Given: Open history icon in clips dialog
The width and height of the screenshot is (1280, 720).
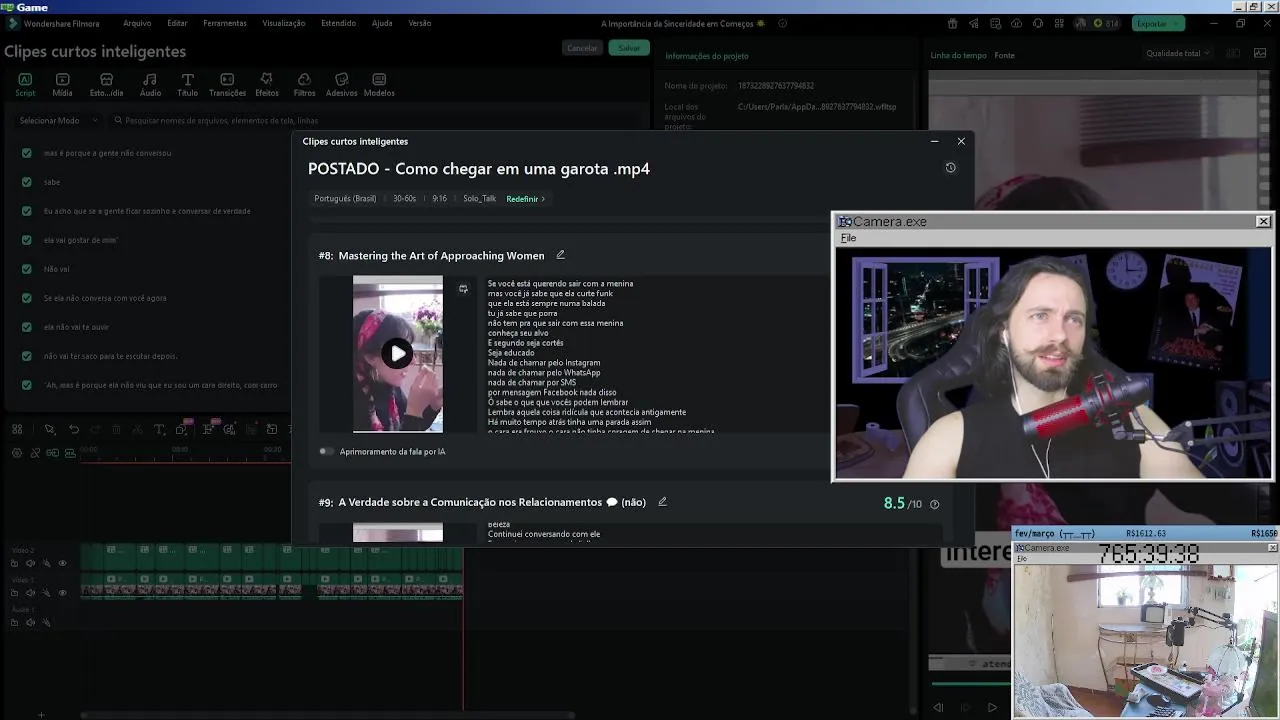Looking at the screenshot, I should point(950,168).
